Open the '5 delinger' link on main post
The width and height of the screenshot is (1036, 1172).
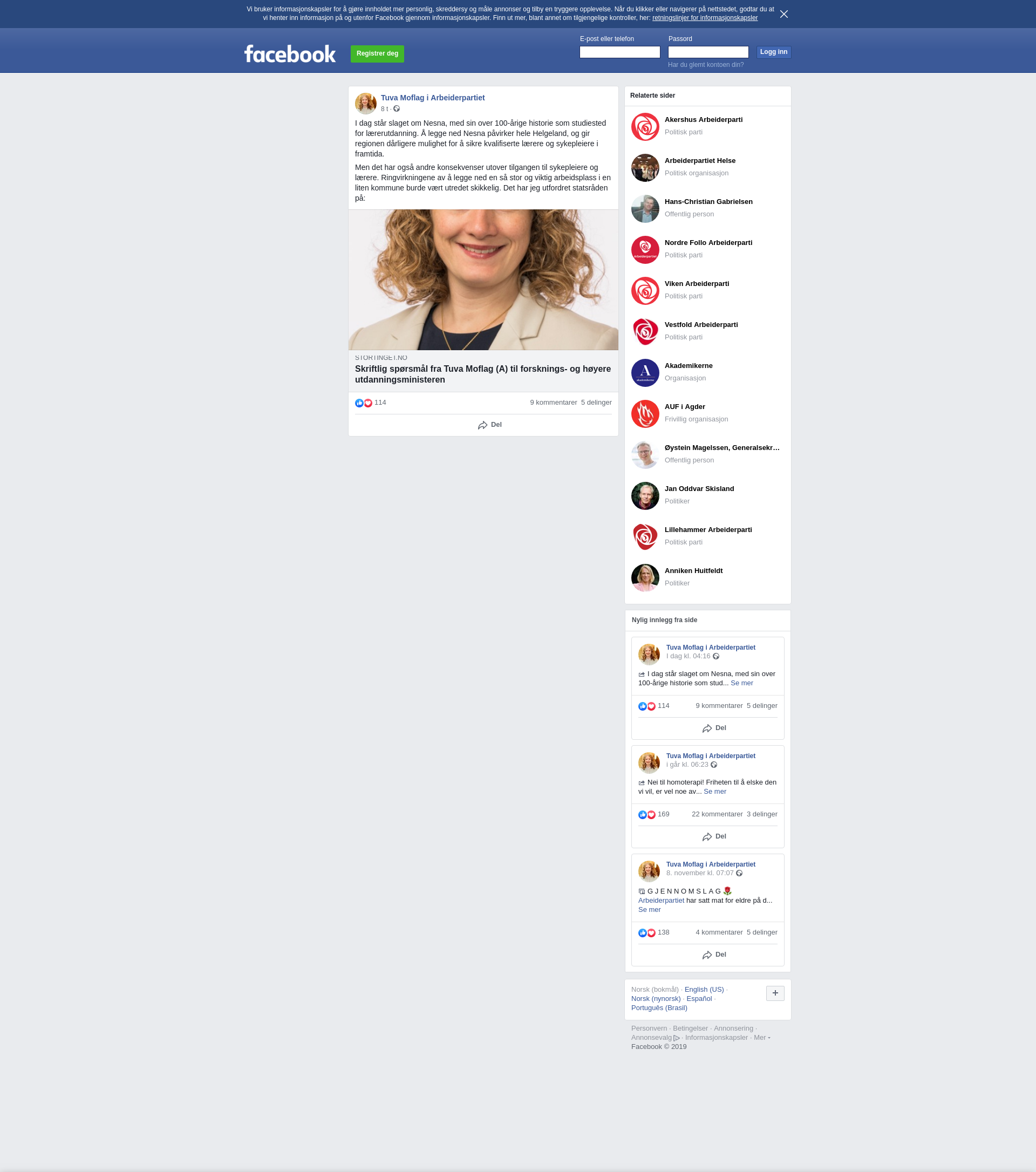[596, 403]
